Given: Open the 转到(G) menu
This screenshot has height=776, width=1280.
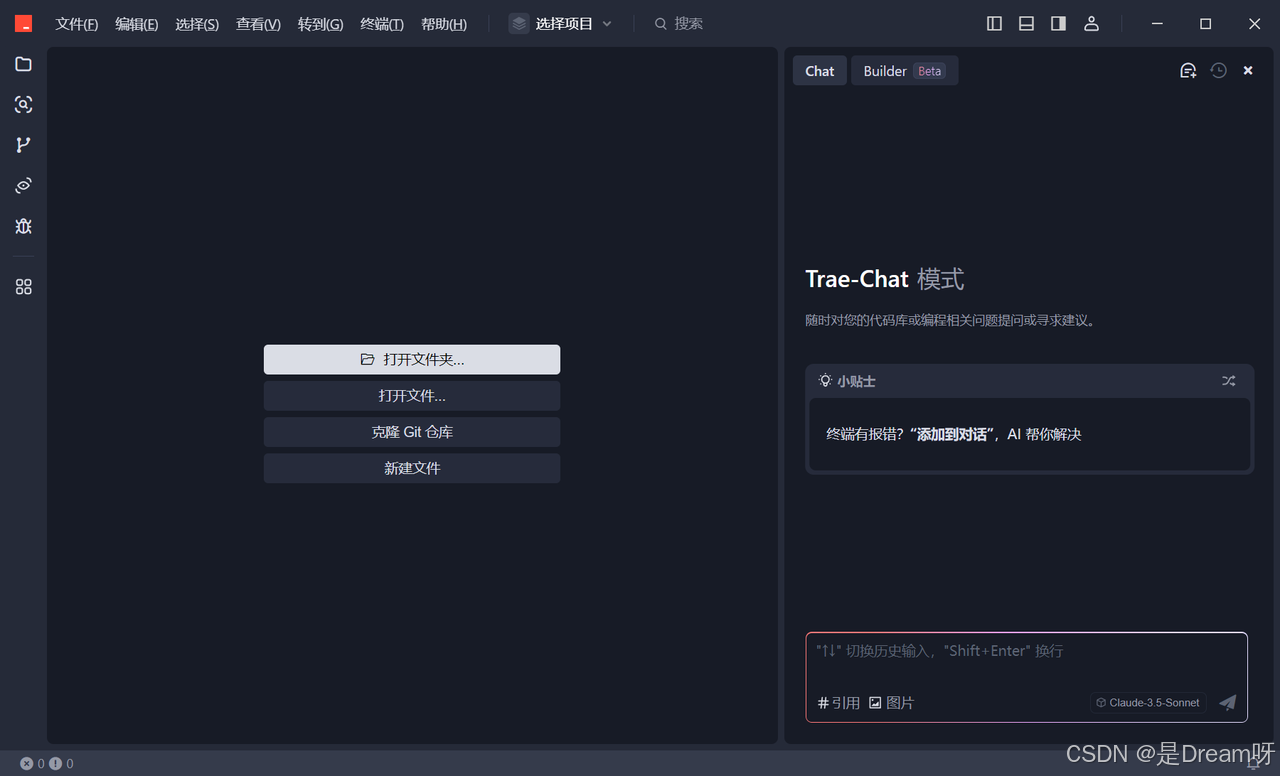Looking at the screenshot, I should (x=320, y=24).
